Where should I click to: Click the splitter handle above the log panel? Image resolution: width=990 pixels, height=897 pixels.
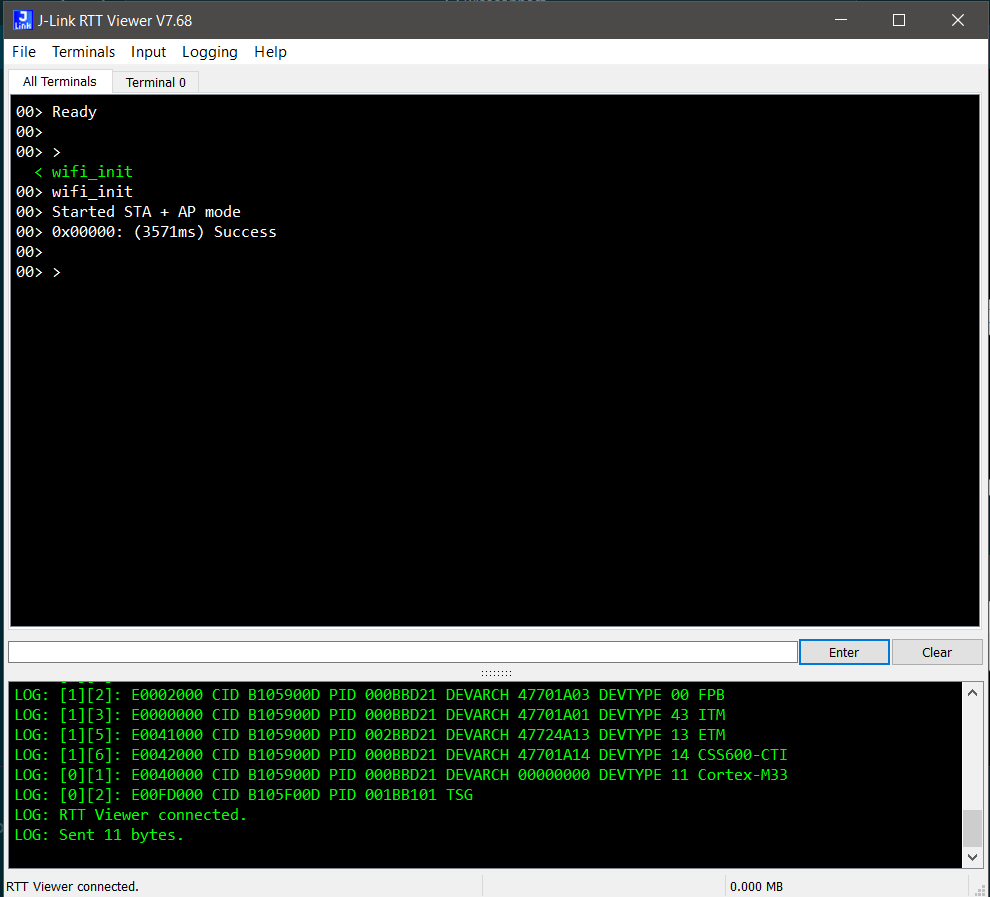496,673
